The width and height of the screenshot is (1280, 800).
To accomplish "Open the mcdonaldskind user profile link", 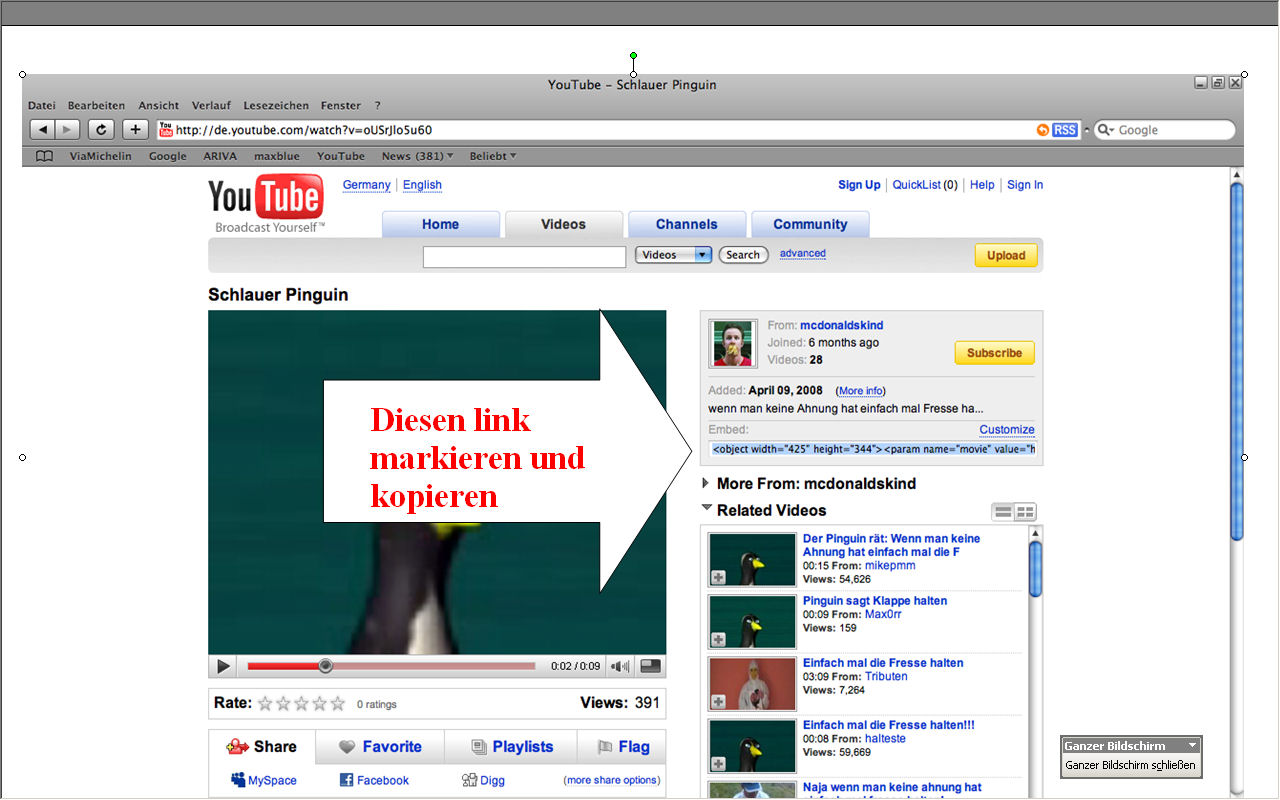I will 841,325.
